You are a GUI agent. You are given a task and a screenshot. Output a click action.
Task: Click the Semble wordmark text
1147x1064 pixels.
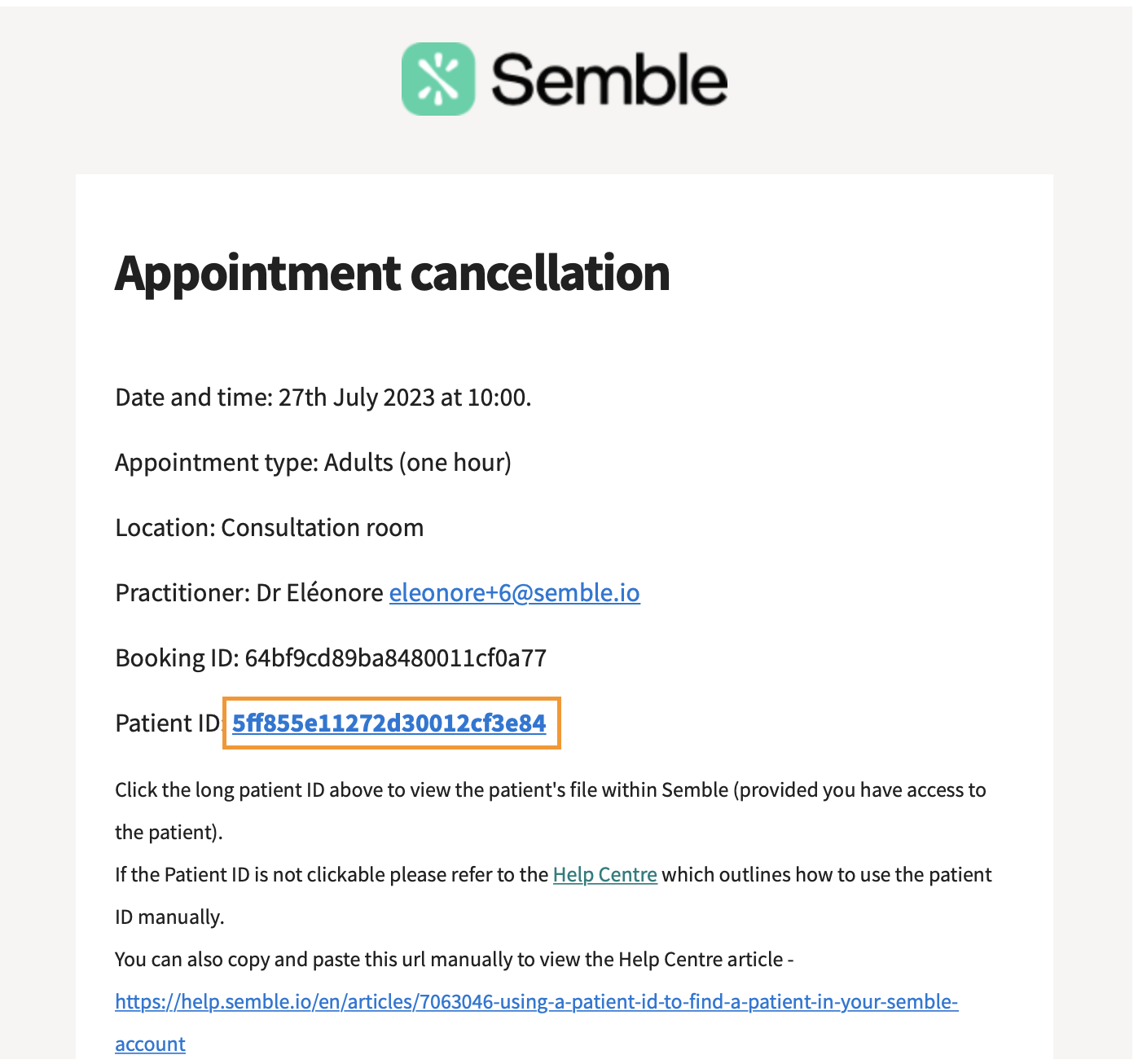609,80
